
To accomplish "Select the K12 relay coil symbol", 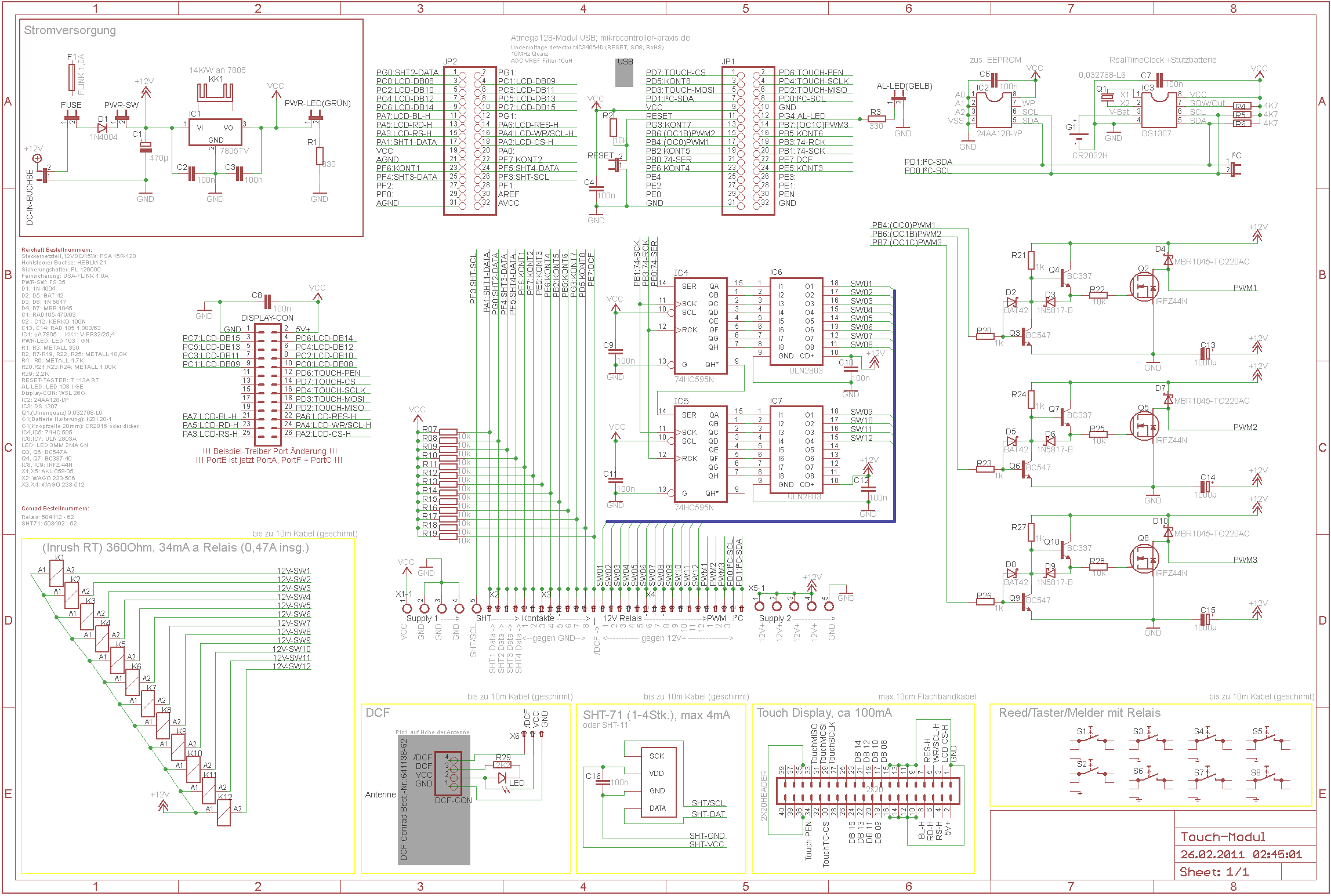I will 224,813.
